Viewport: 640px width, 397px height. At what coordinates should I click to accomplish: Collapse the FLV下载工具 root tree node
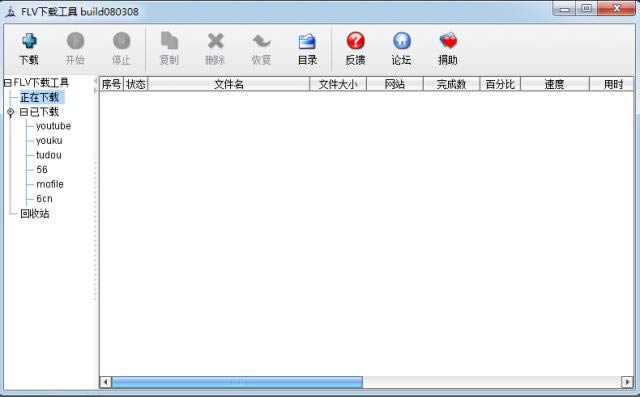click(x=7, y=83)
